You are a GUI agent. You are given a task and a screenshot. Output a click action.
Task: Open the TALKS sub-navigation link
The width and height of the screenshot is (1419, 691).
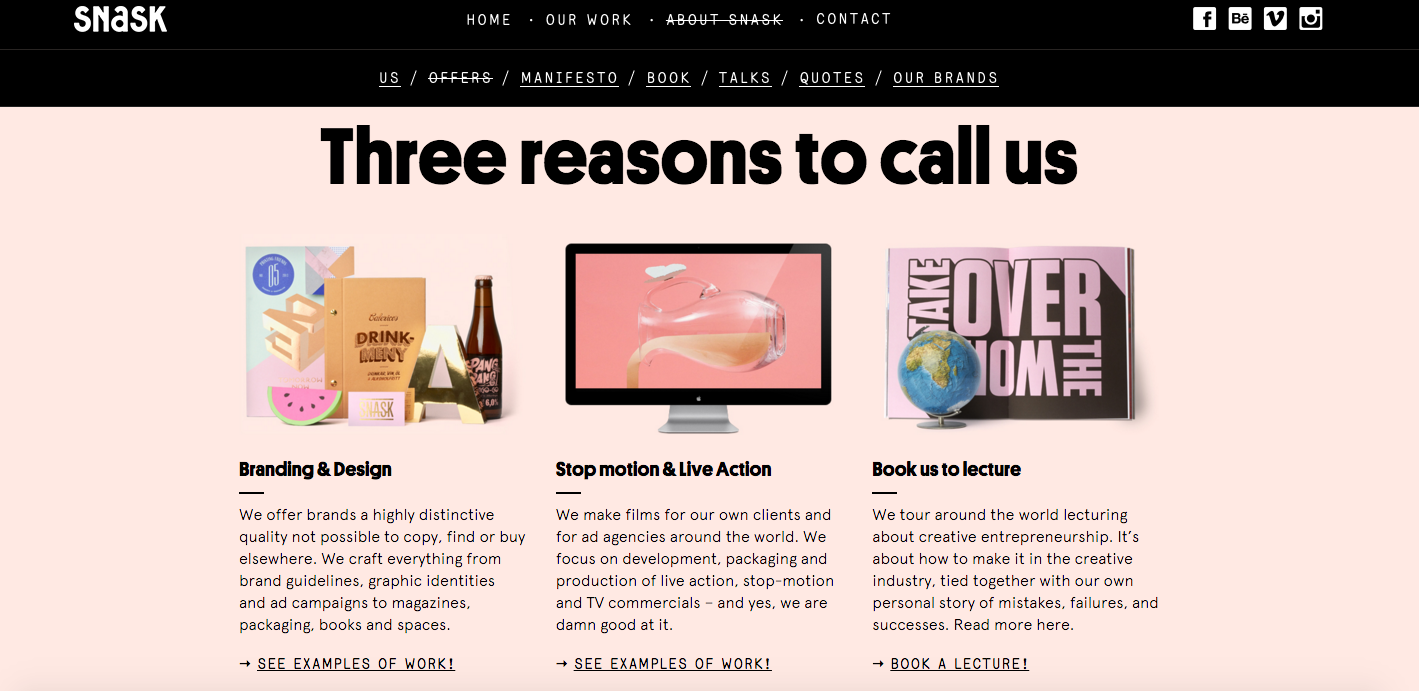click(745, 78)
